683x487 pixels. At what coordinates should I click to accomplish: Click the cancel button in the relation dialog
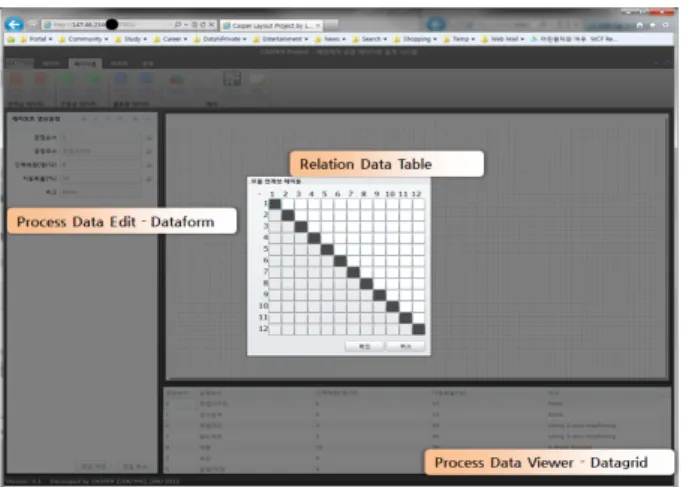click(406, 346)
